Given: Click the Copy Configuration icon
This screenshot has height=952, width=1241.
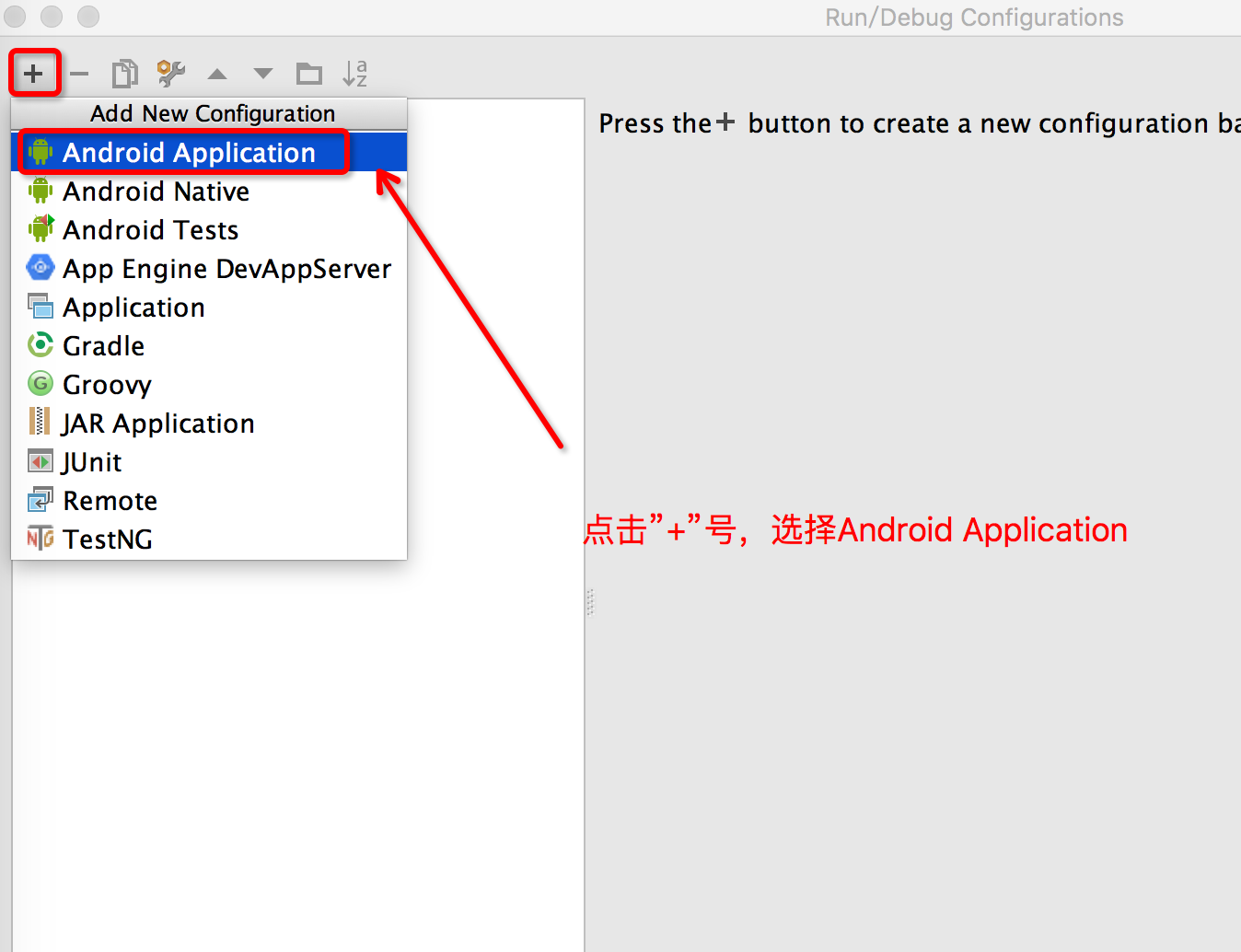Looking at the screenshot, I should pyautogui.click(x=124, y=74).
